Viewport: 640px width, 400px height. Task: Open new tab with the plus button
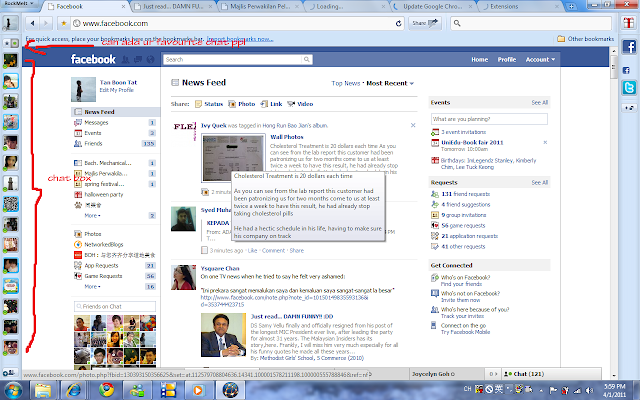tap(571, 7)
